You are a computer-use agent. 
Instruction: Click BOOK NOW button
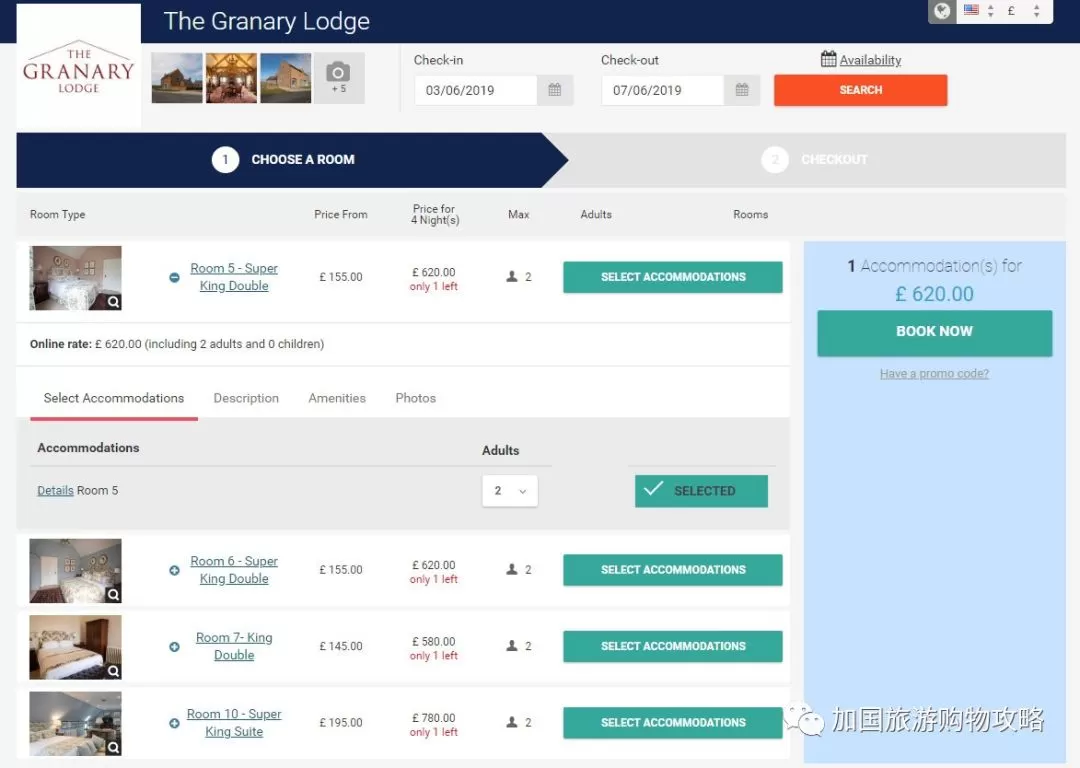(x=934, y=333)
